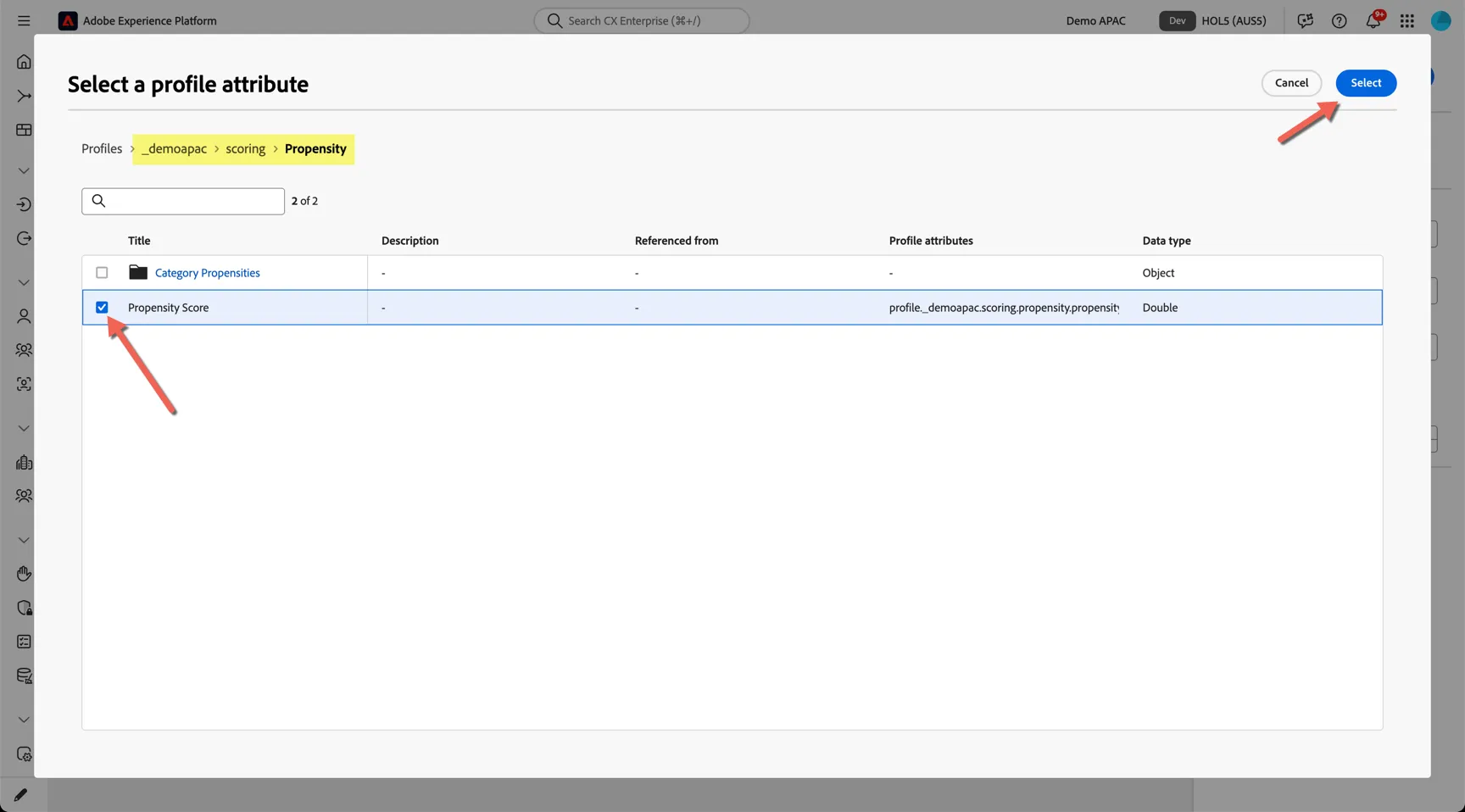
Task: Click the sidebar destinations arrow-out icon
Action: tap(24, 238)
